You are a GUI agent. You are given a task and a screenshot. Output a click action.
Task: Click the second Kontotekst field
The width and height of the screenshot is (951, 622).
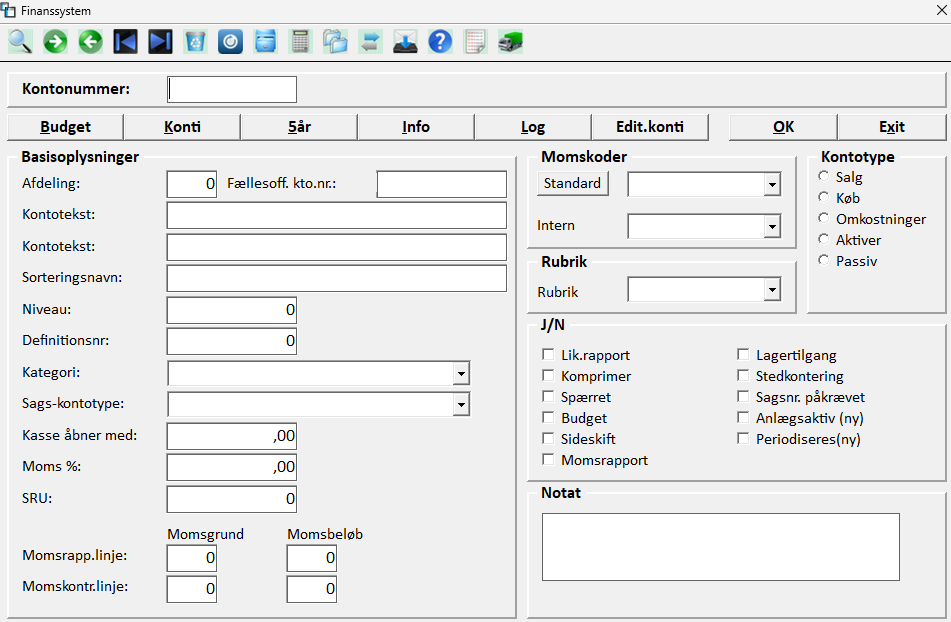[x=337, y=247]
